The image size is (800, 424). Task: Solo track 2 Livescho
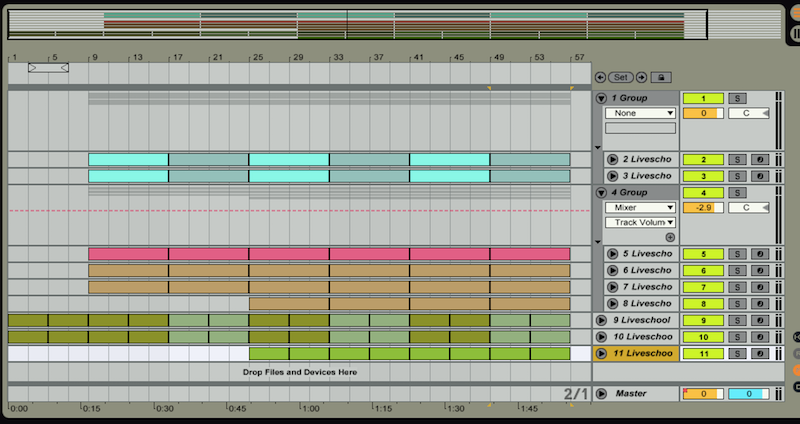click(737, 160)
